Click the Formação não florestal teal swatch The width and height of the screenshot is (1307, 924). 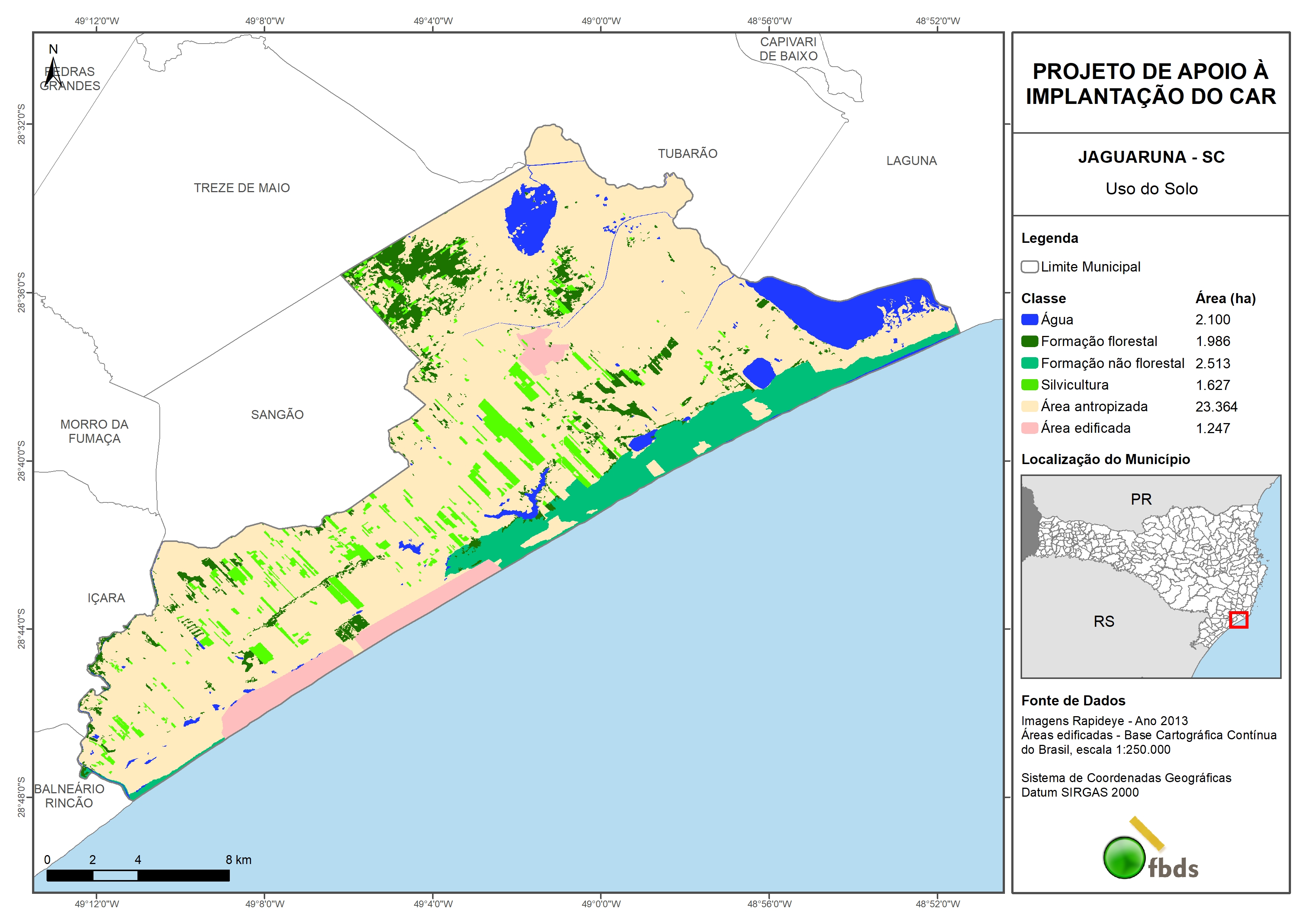[1029, 363]
